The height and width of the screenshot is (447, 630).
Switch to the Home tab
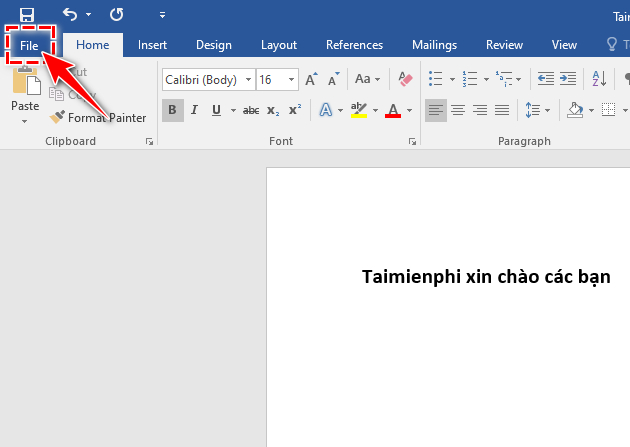point(93,45)
